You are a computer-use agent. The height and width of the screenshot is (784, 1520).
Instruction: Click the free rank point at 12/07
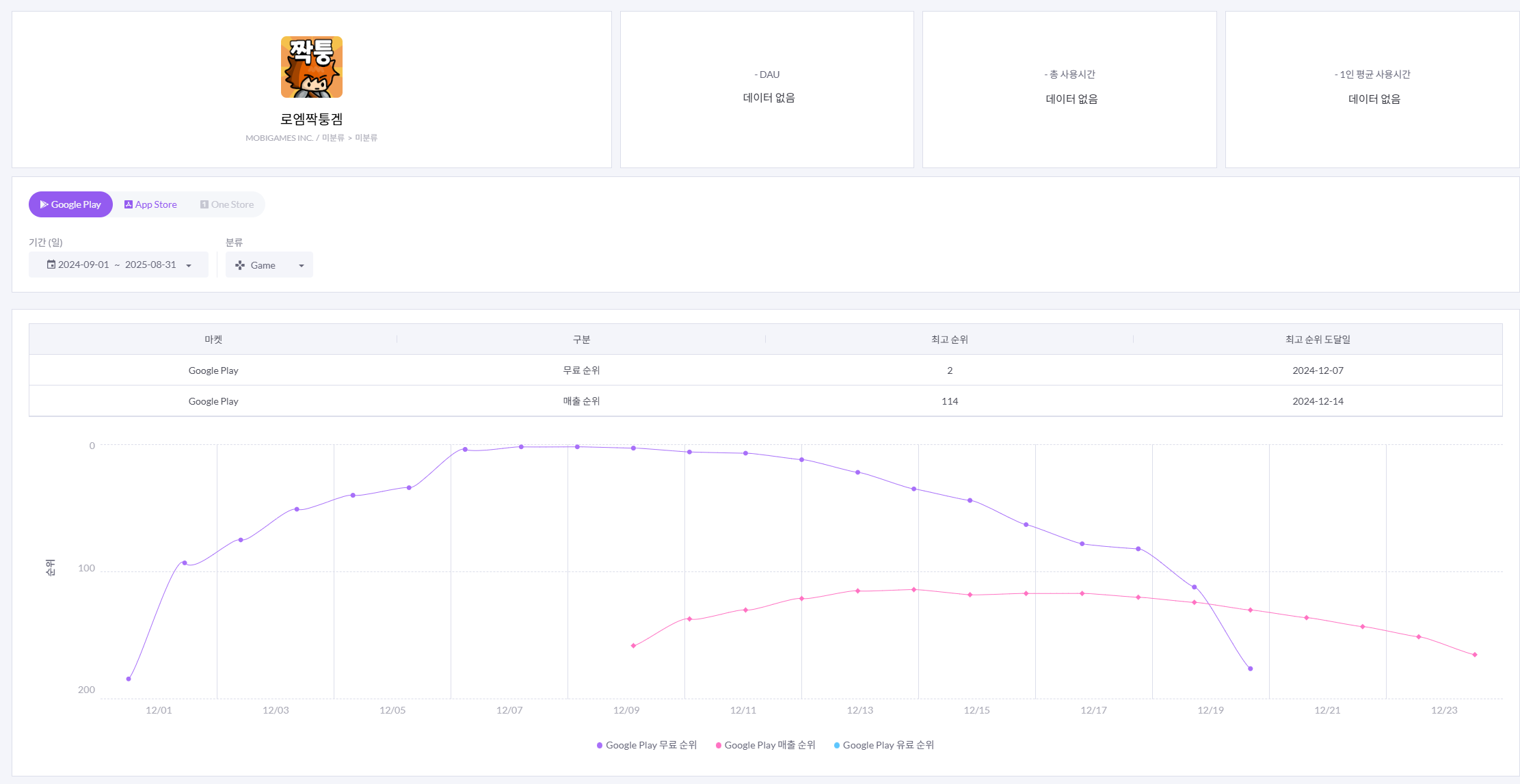pyautogui.click(x=521, y=447)
